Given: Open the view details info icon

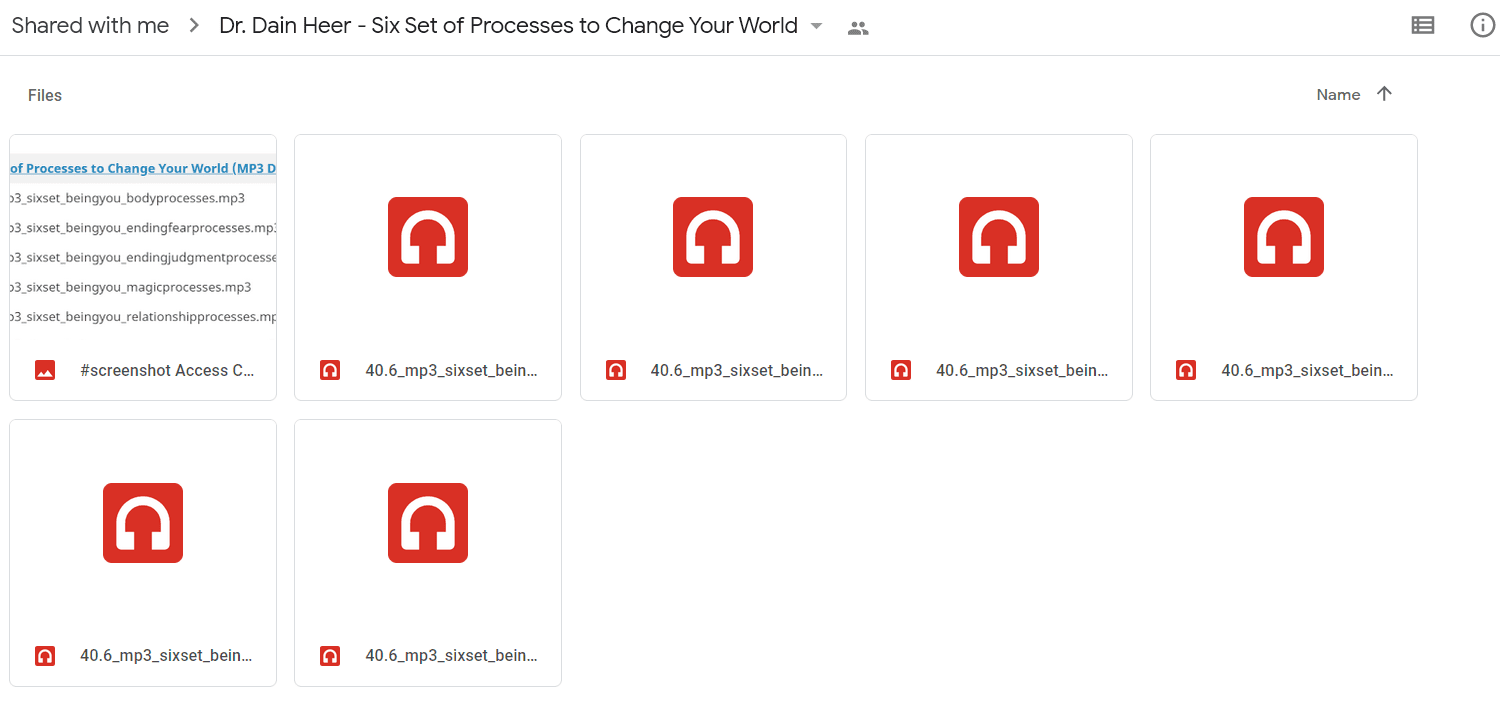Looking at the screenshot, I should (x=1483, y=26).
